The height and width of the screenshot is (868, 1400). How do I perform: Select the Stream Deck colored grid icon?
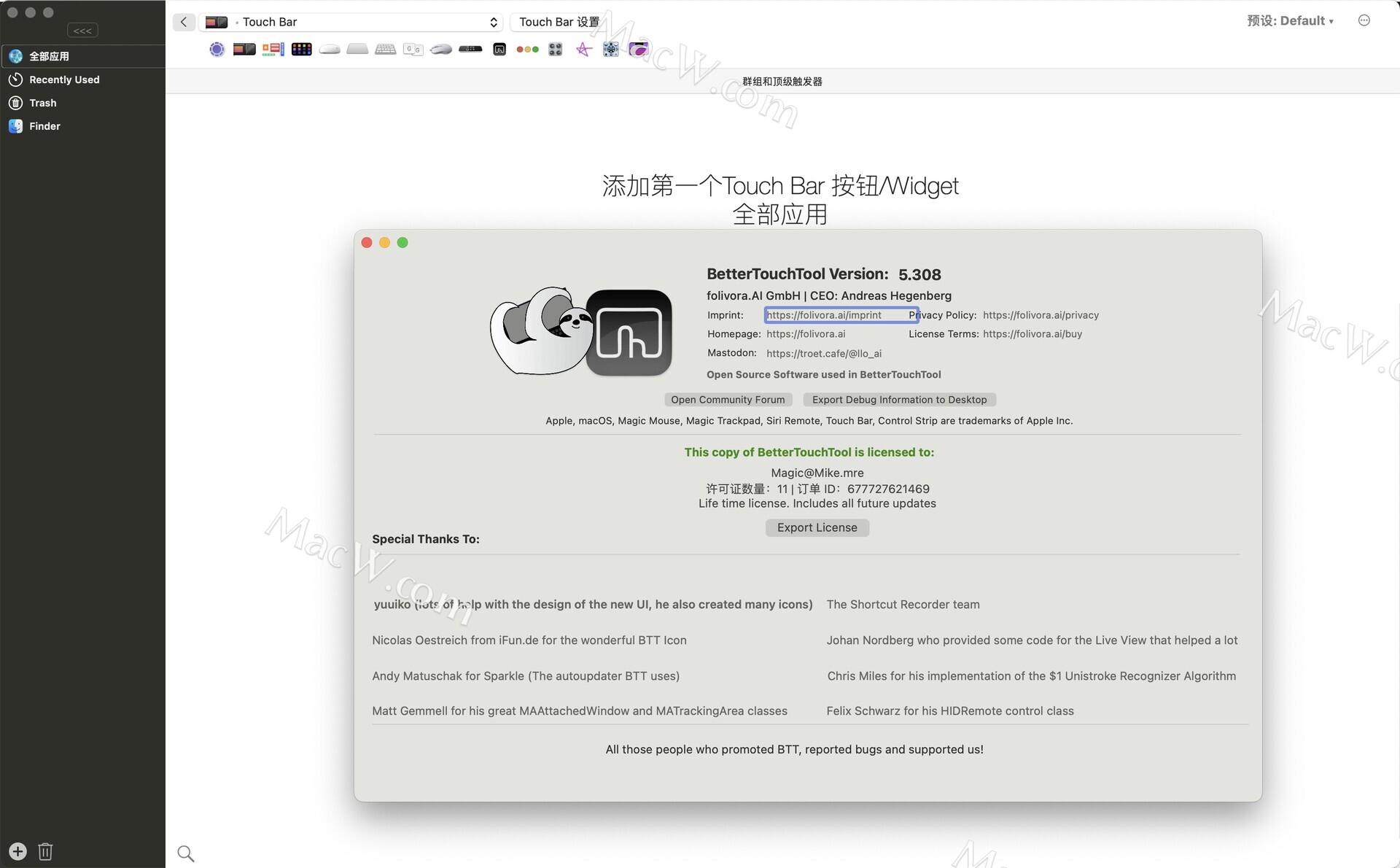click(301, 49)
